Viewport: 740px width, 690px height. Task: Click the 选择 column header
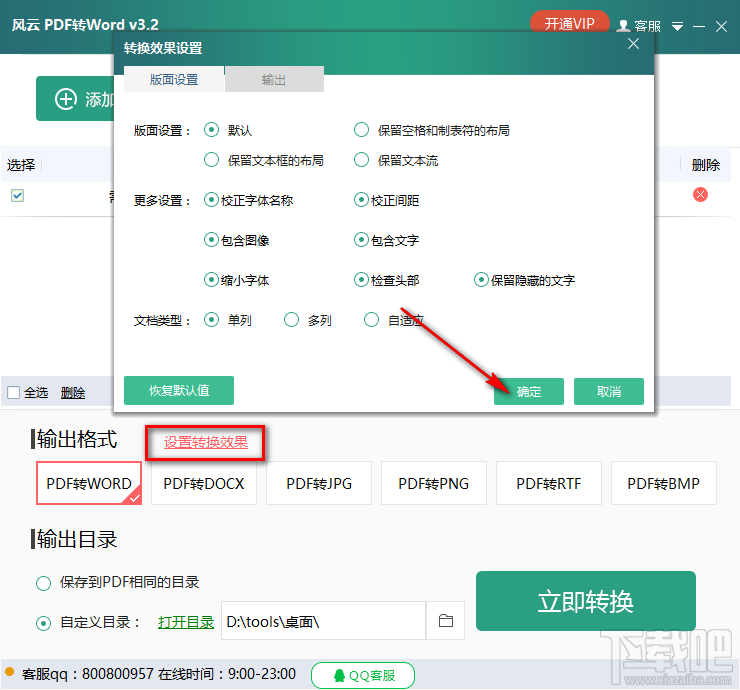21,165
